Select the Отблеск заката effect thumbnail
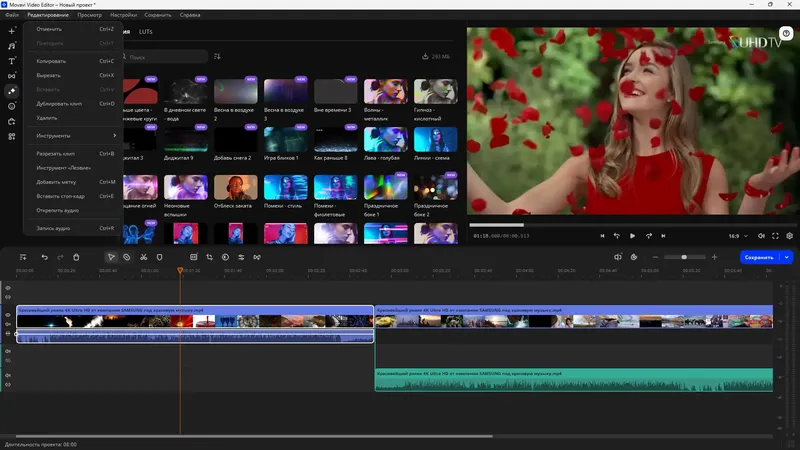 pos(236,187)
